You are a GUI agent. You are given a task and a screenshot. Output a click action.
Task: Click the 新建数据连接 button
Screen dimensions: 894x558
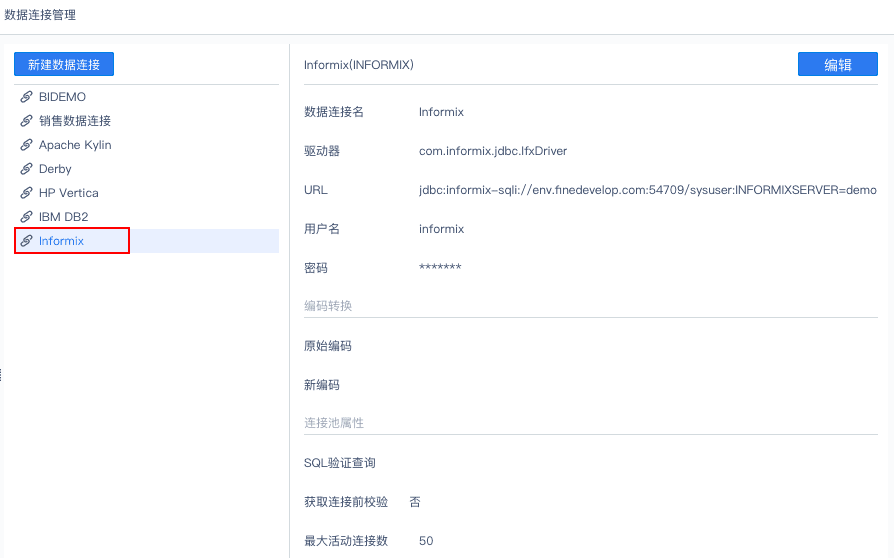coord(64,64)
